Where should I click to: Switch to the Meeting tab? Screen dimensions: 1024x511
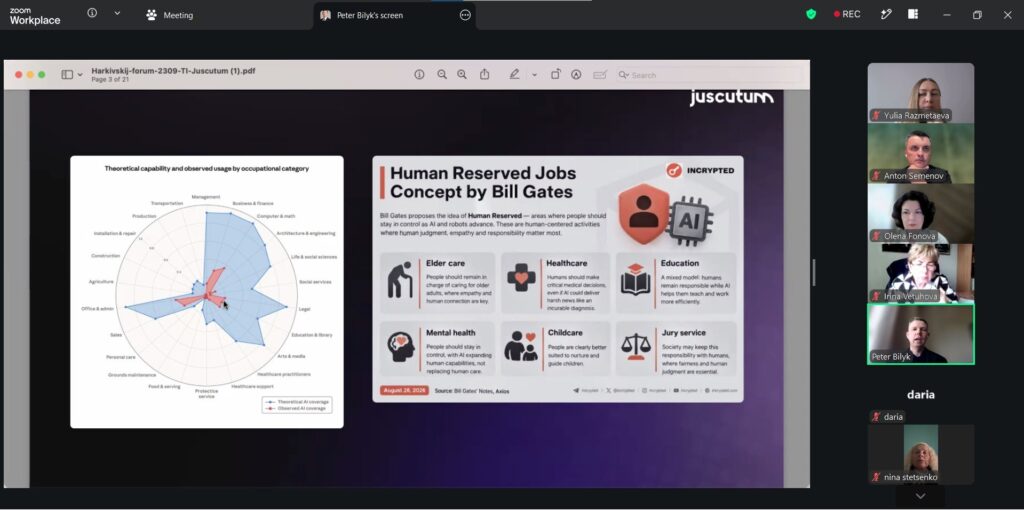click(x=169, y=15)
